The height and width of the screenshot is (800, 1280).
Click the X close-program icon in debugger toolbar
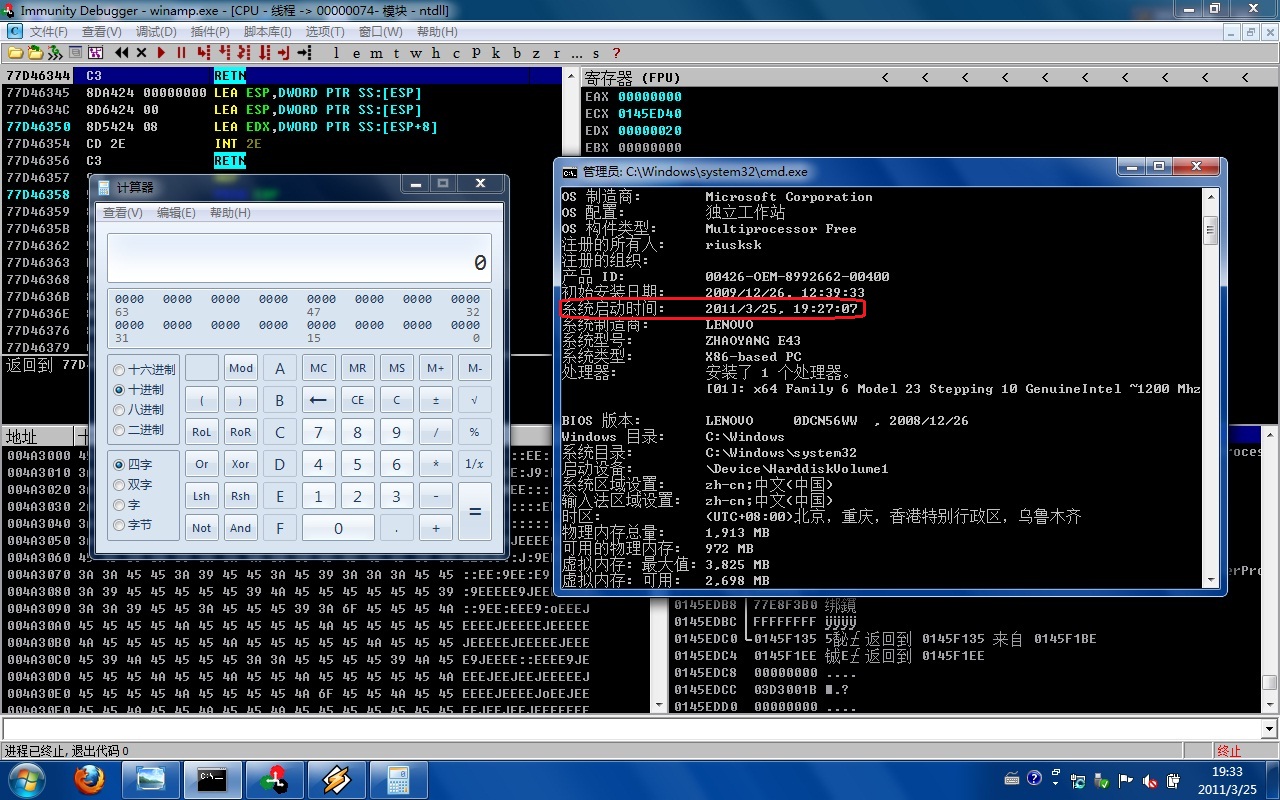point(141,53)
